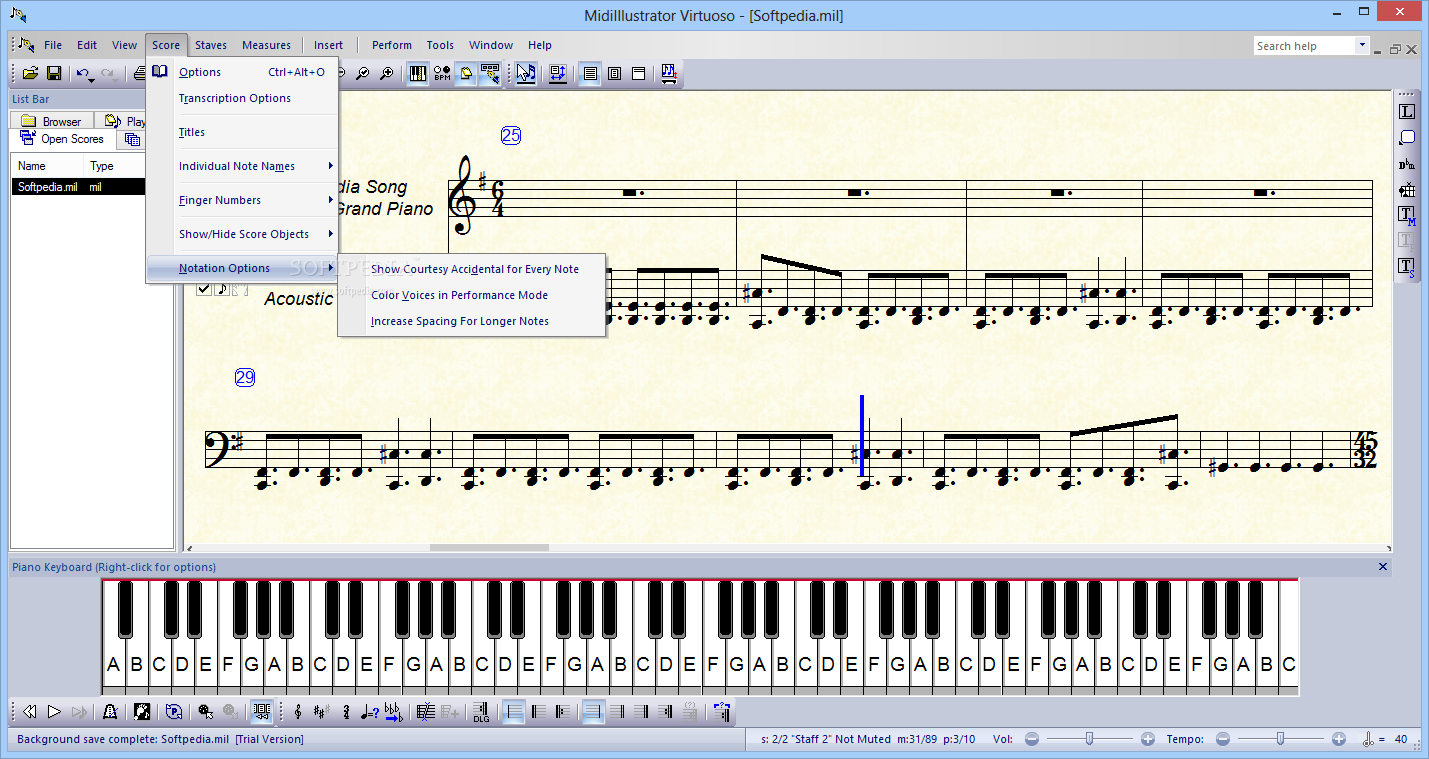Open the Staves menu
Viewport: 1429px width, 759px height.
pos(211,45)
